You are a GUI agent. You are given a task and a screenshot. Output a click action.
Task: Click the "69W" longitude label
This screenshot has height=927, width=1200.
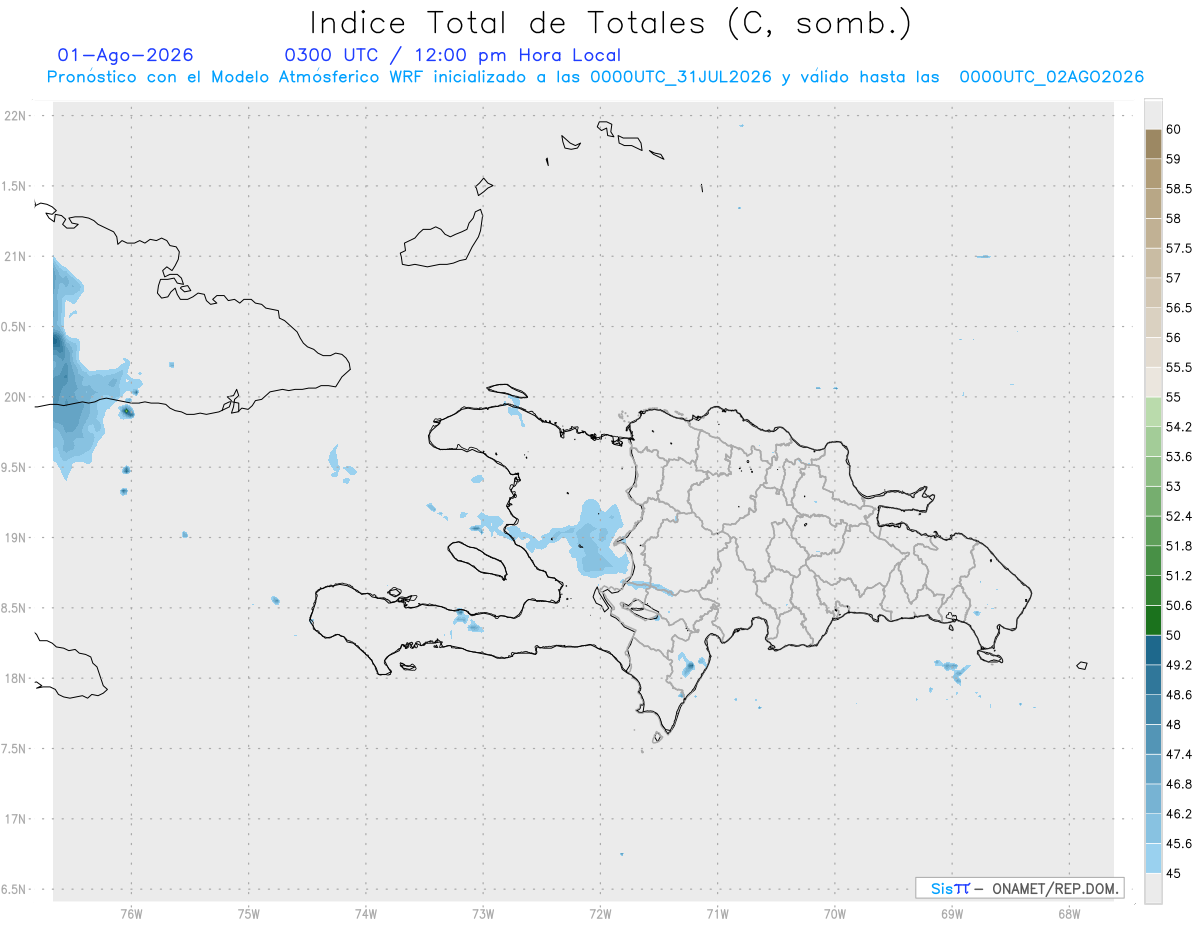click(x=951, y=913)
